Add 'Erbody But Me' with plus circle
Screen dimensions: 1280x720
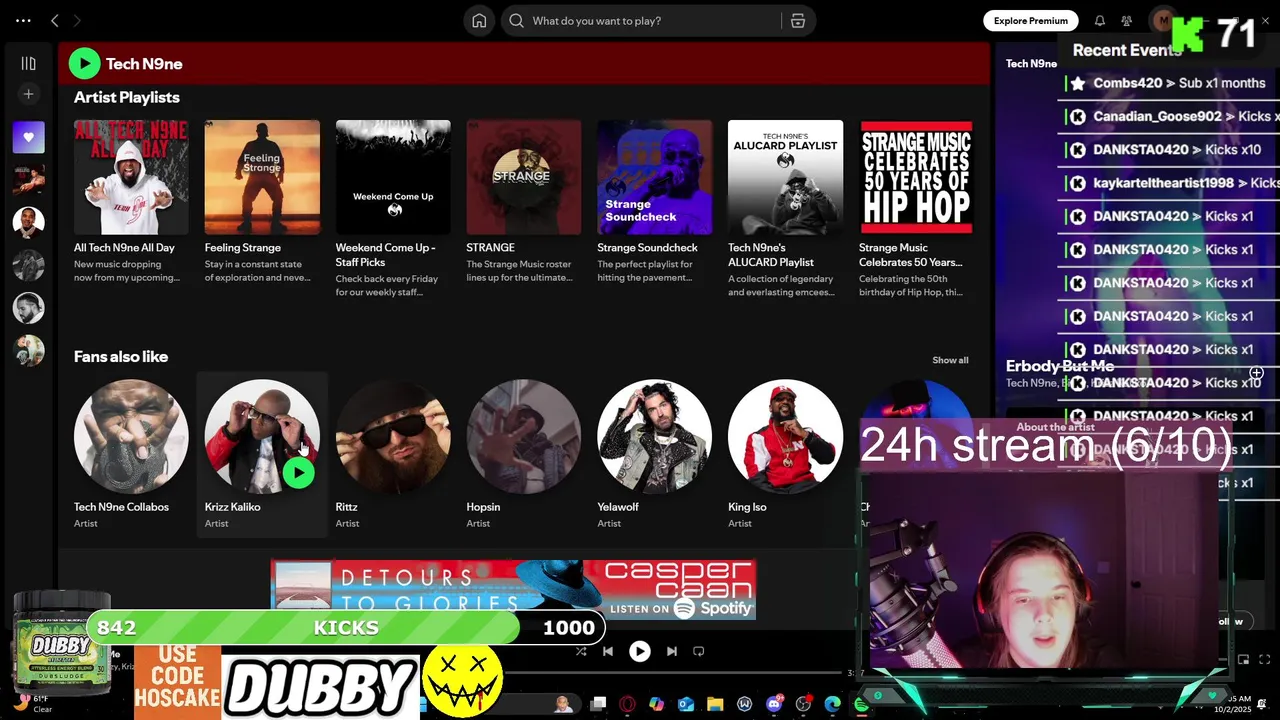[x=1256, y=373]
